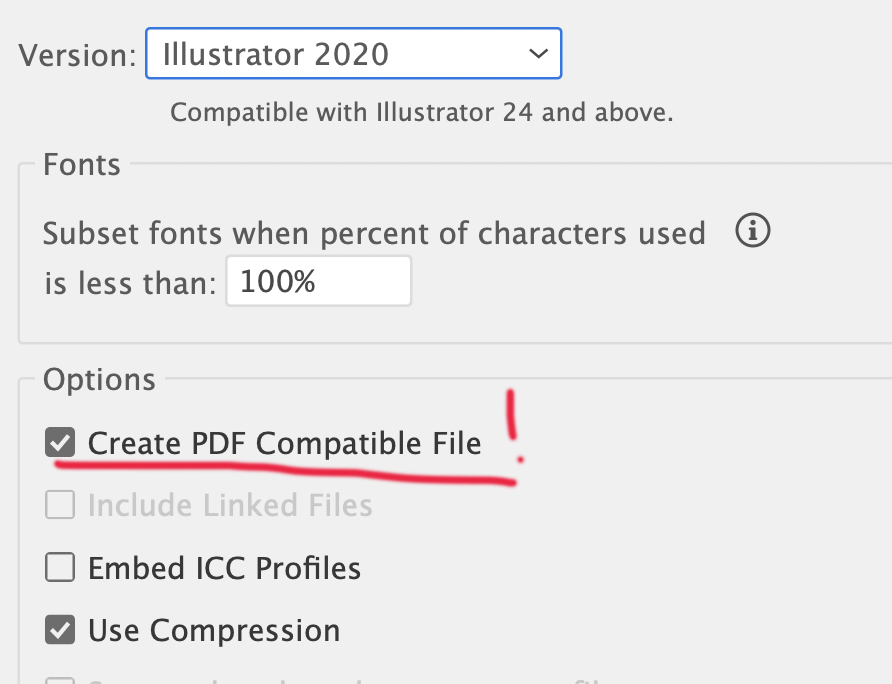Toggle the Include Linked Files option

click(x=59, y=505)
